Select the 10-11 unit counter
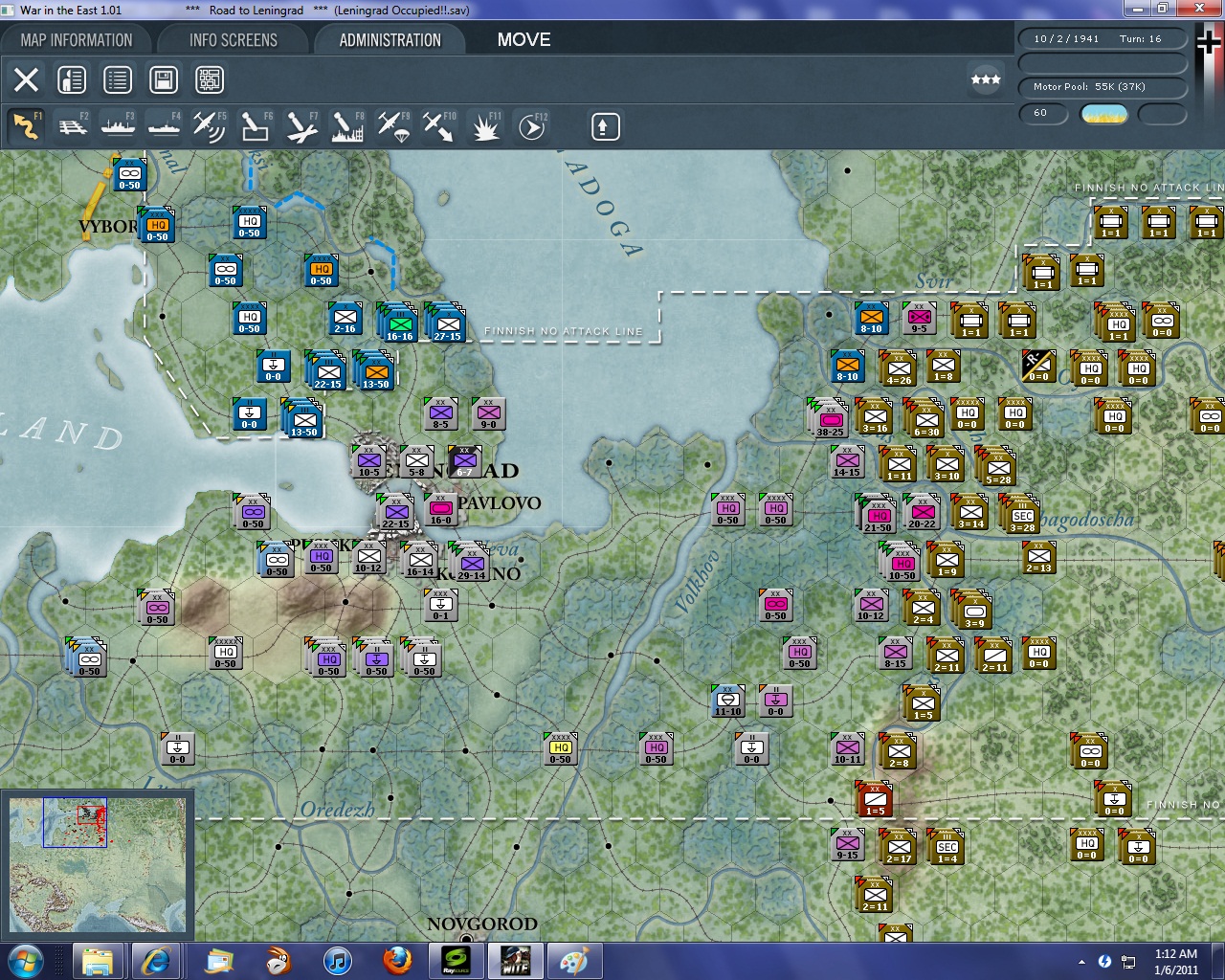Viewport: 1225px width, 980px height. pyautogui.click(x=847, y=749)
